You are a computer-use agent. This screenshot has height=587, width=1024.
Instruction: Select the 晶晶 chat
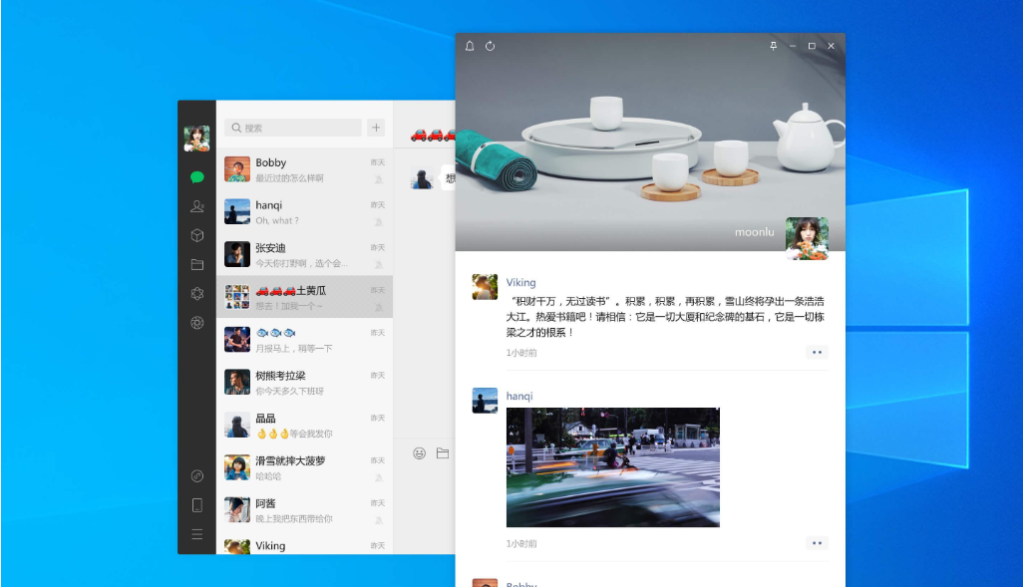[304, 424]
